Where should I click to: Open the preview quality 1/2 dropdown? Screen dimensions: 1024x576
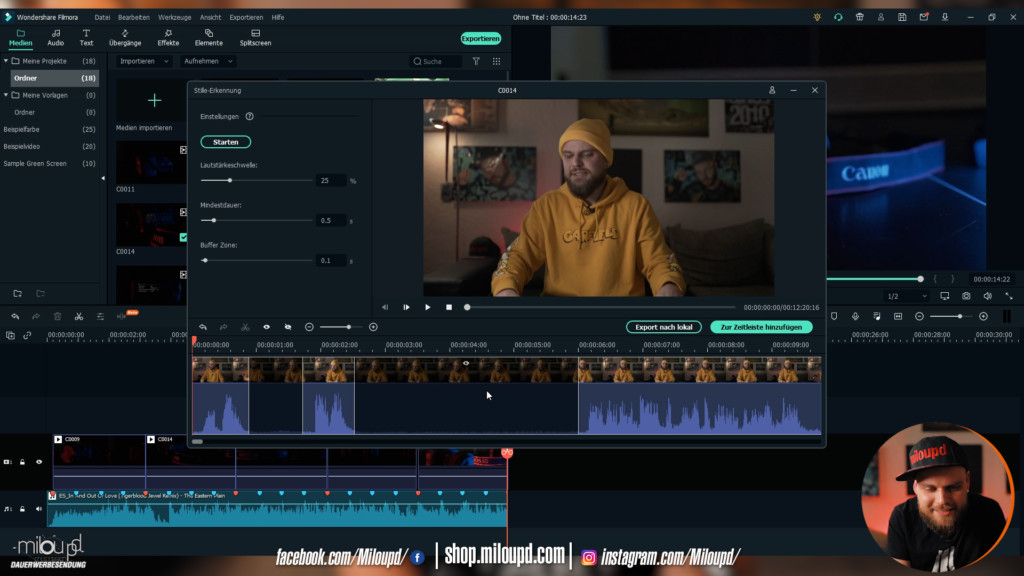pos(906,296)
